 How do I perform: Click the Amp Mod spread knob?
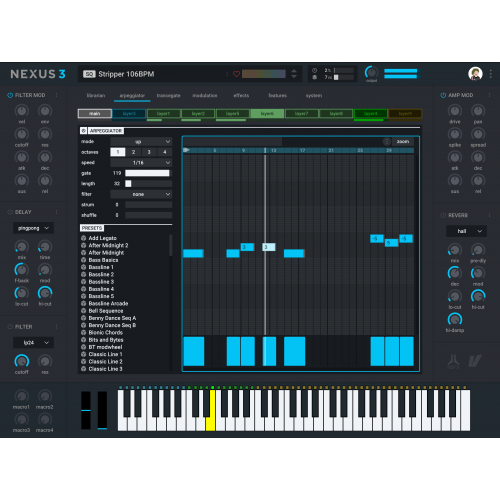pos(478,134)
